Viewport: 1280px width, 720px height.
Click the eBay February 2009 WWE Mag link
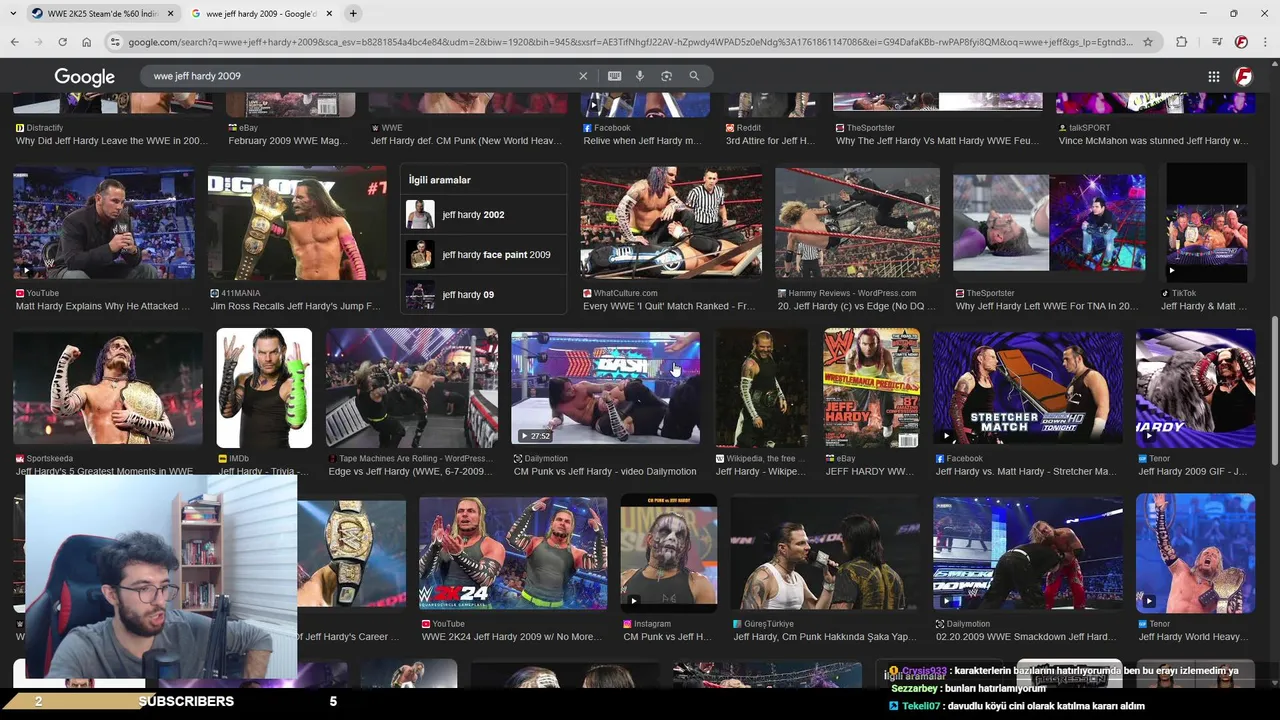[288, 141]
